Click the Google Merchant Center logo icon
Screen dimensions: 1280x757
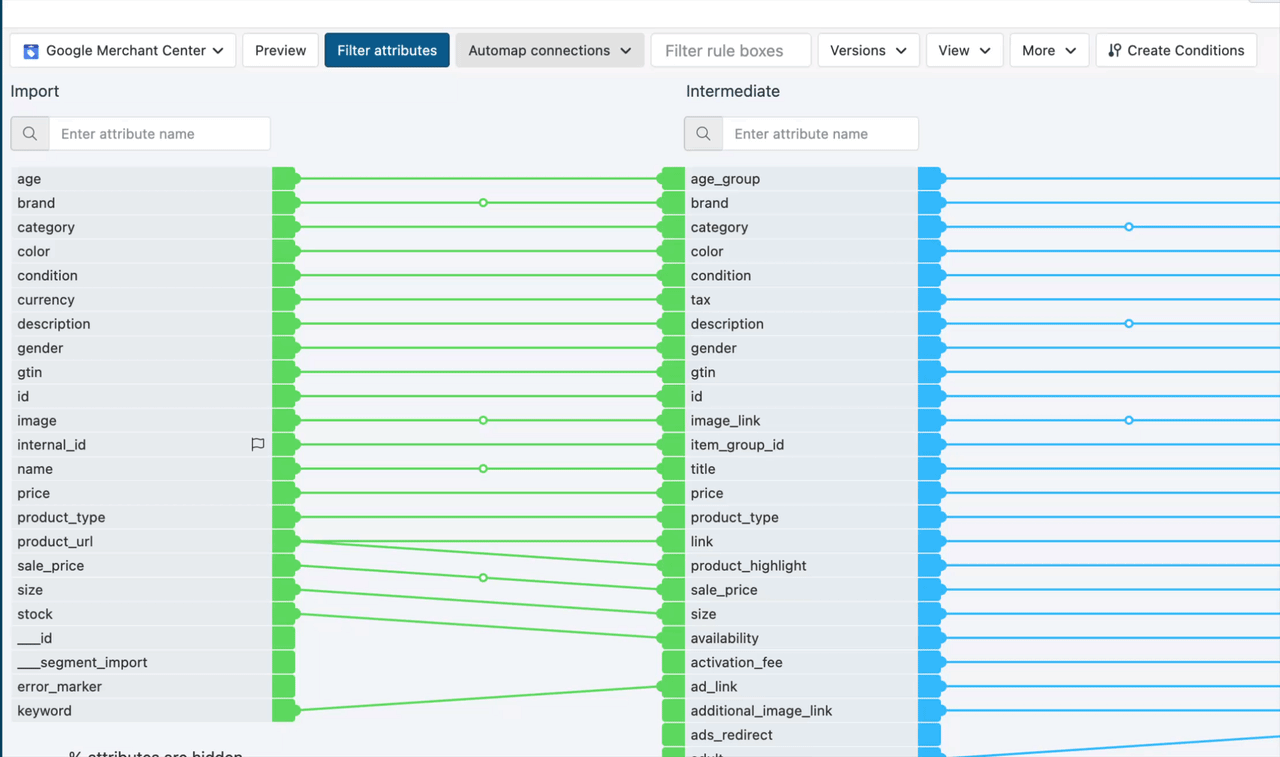(x=31, y=51)
